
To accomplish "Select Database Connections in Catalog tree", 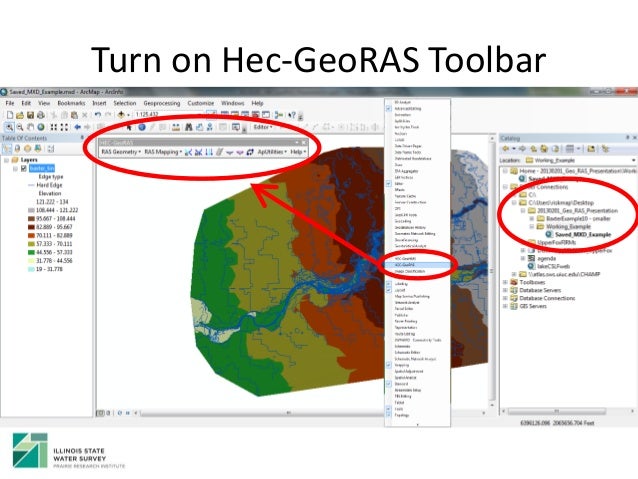I will coord(547,298).
